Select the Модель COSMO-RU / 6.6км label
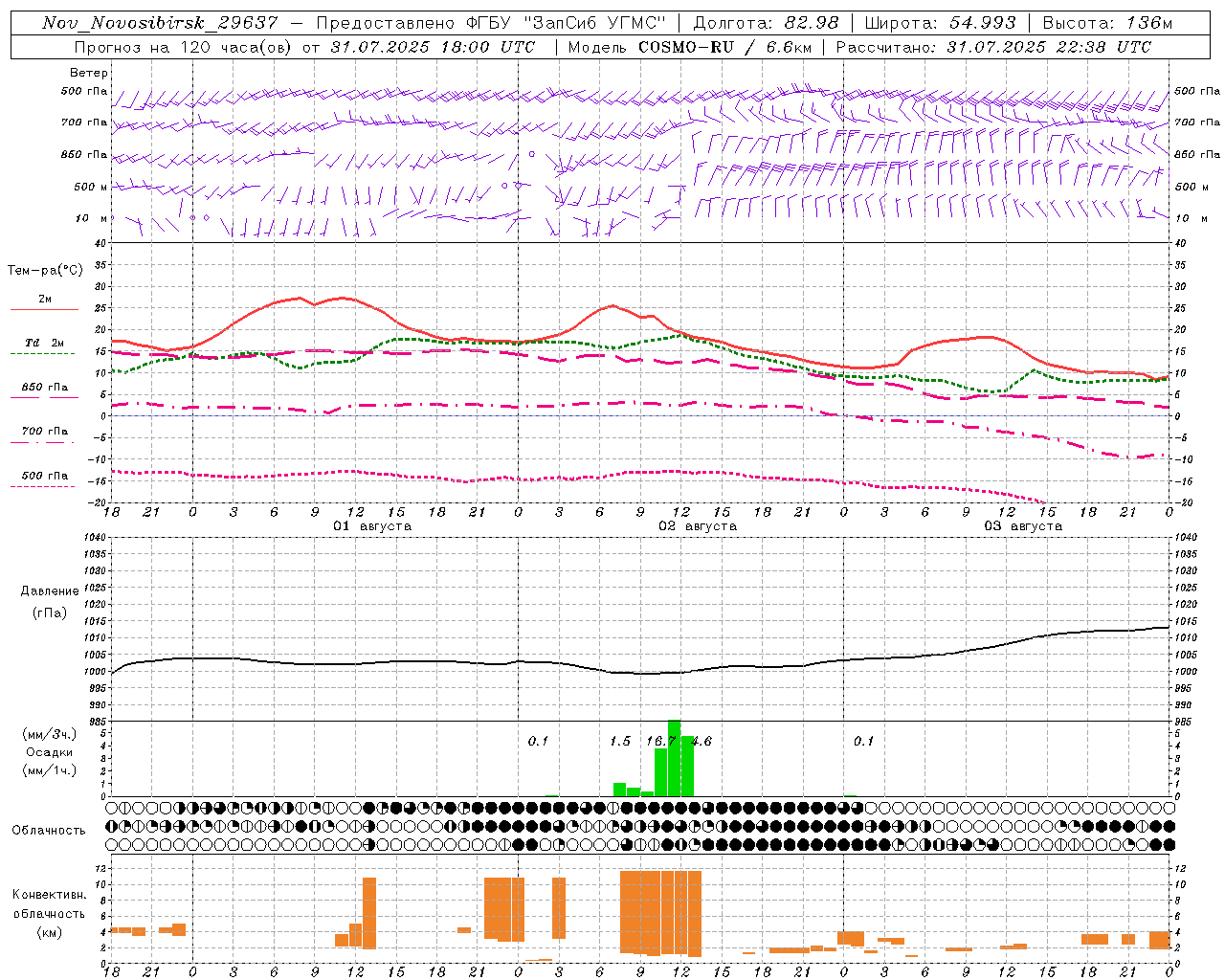This screenshot has width=1225, height=980. 690,47
